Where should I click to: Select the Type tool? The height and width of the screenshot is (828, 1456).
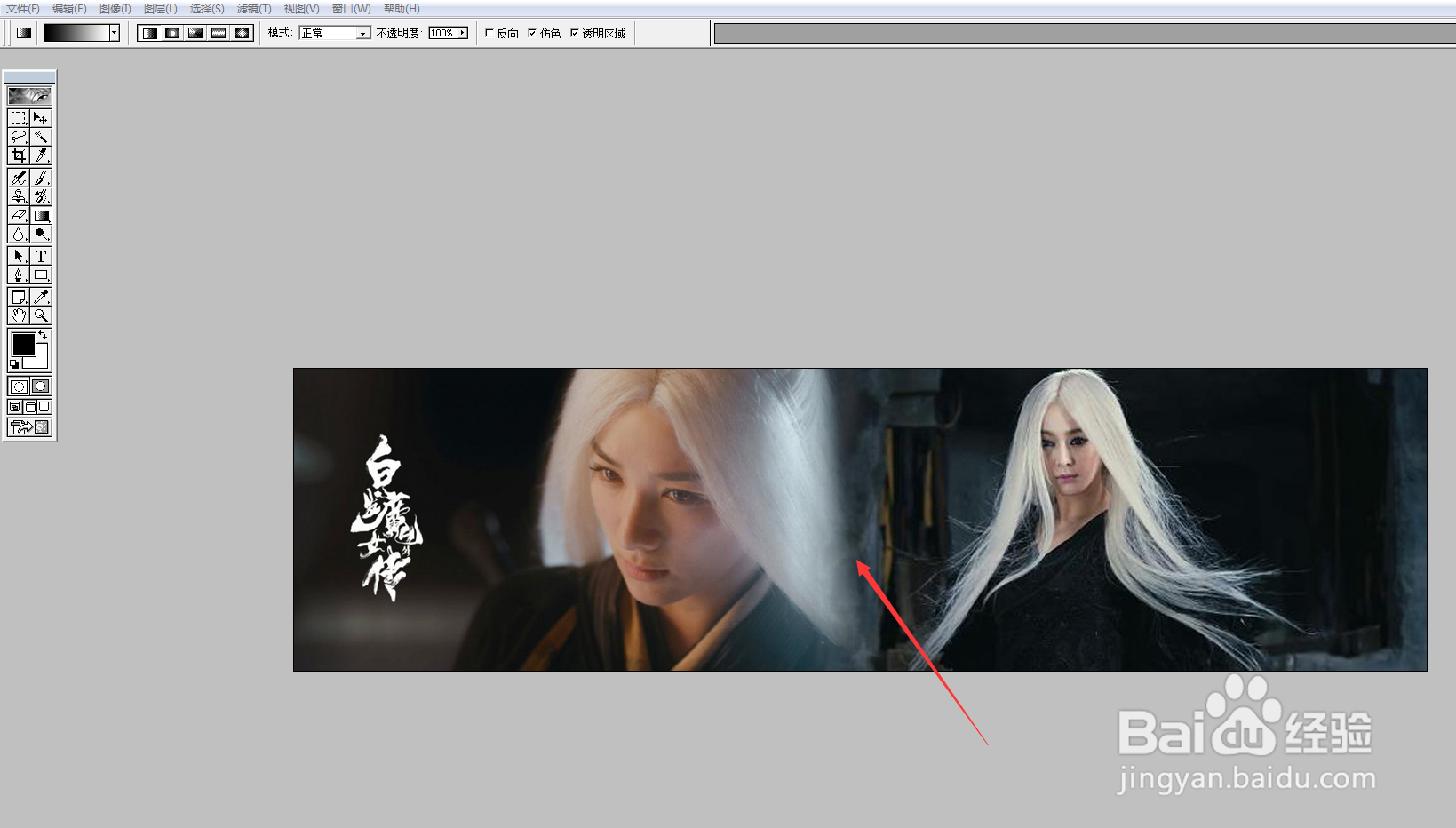41,256
